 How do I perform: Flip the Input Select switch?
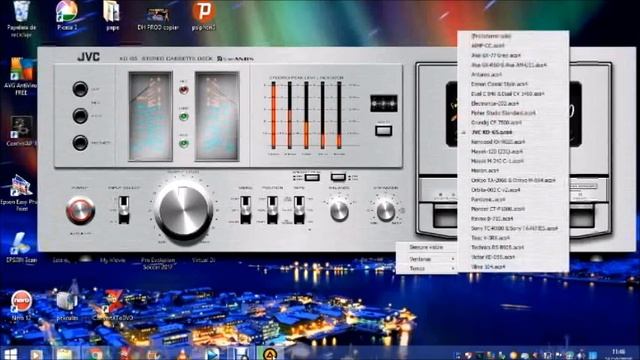click(x=124, y=209)
